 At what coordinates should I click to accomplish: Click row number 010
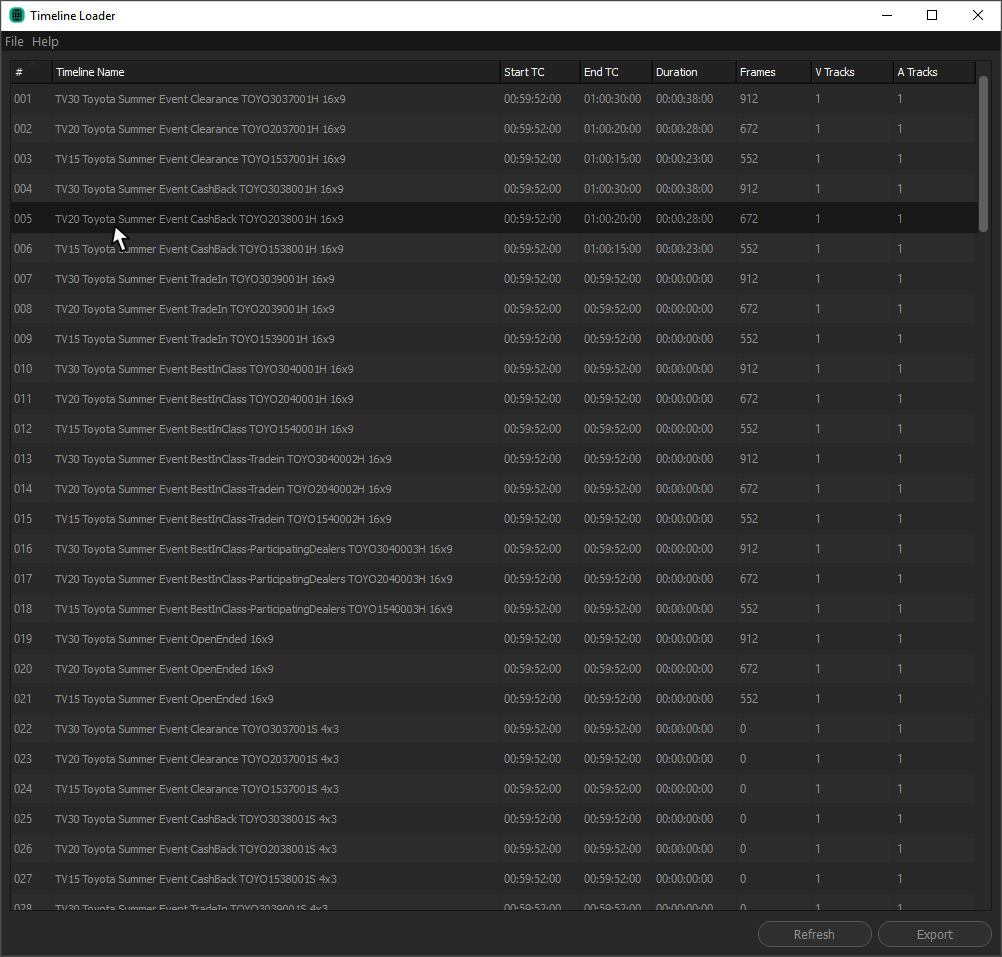[23, 369]
